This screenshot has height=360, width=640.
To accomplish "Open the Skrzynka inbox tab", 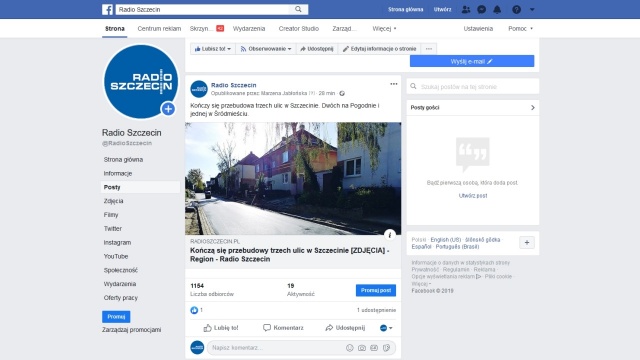I will 207,29.
